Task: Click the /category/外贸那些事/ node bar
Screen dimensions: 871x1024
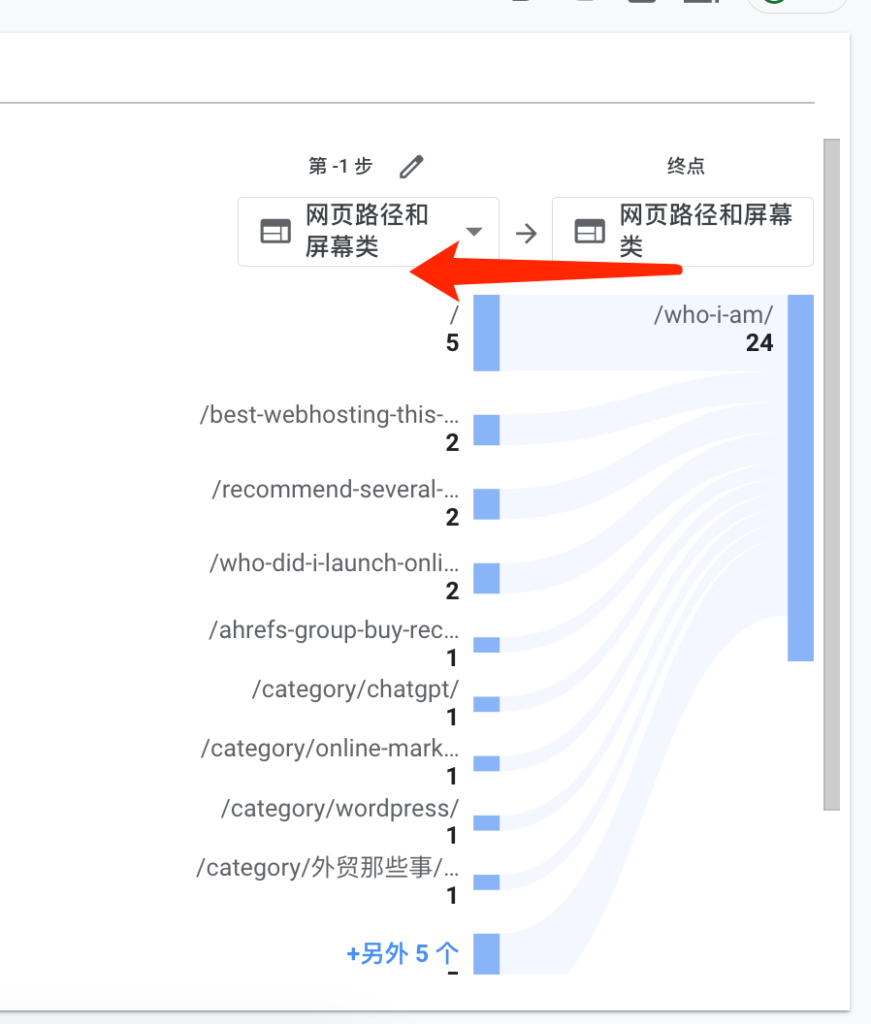Action: [486, 882]
